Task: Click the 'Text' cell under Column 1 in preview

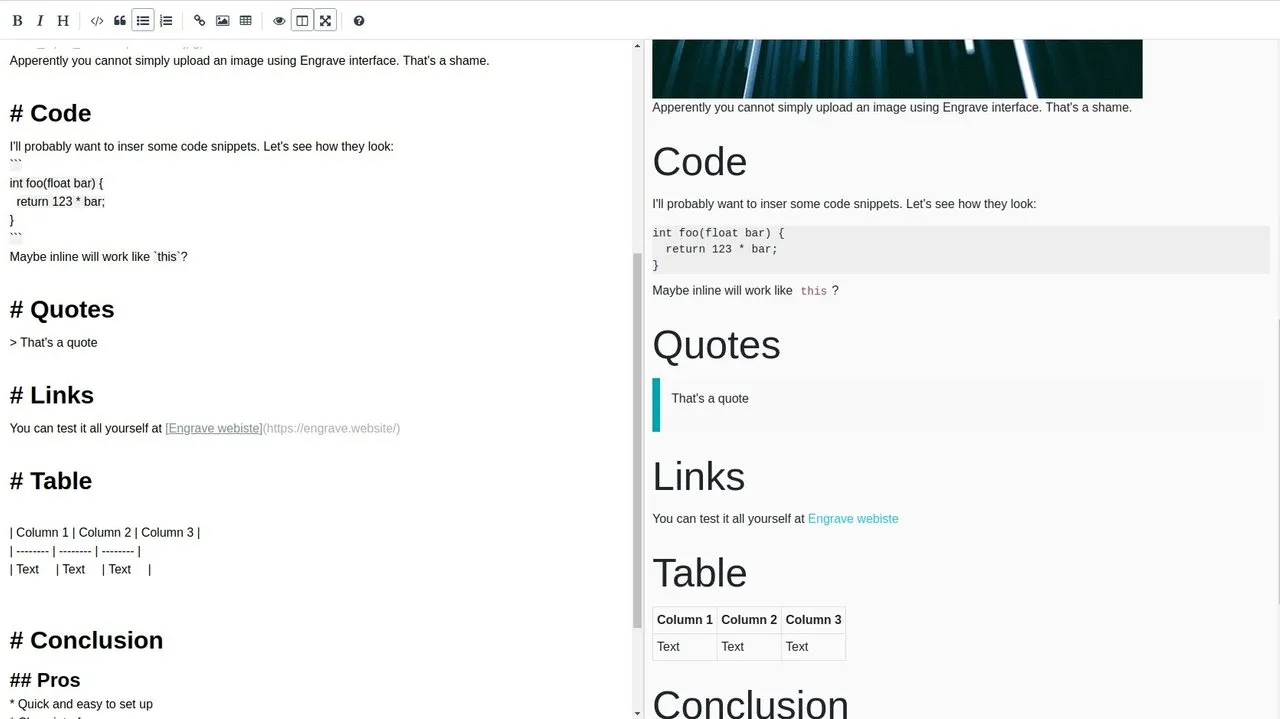Action: click(x=685, y=647)
